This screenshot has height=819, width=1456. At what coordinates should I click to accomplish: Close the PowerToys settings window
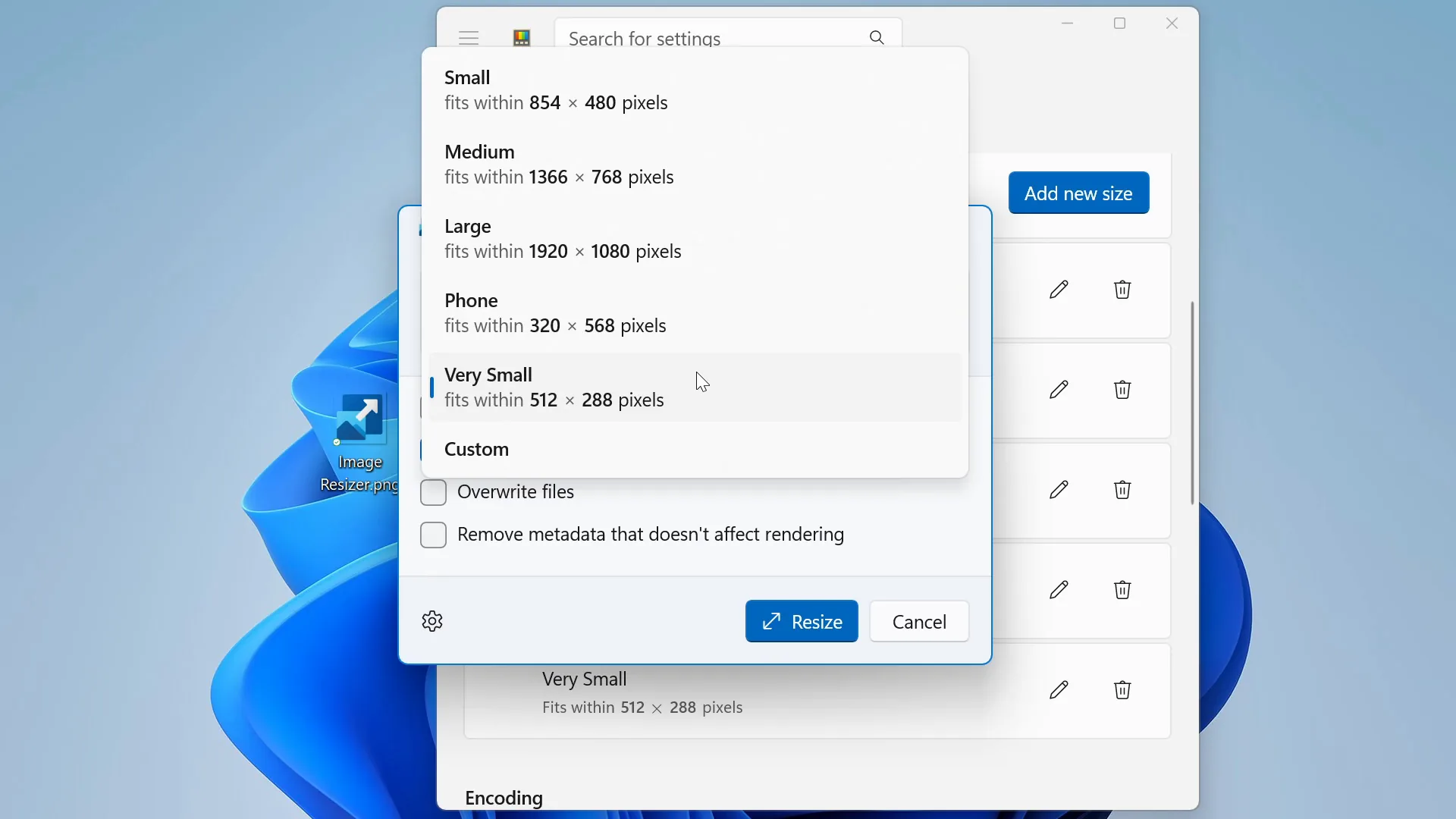1172,24
